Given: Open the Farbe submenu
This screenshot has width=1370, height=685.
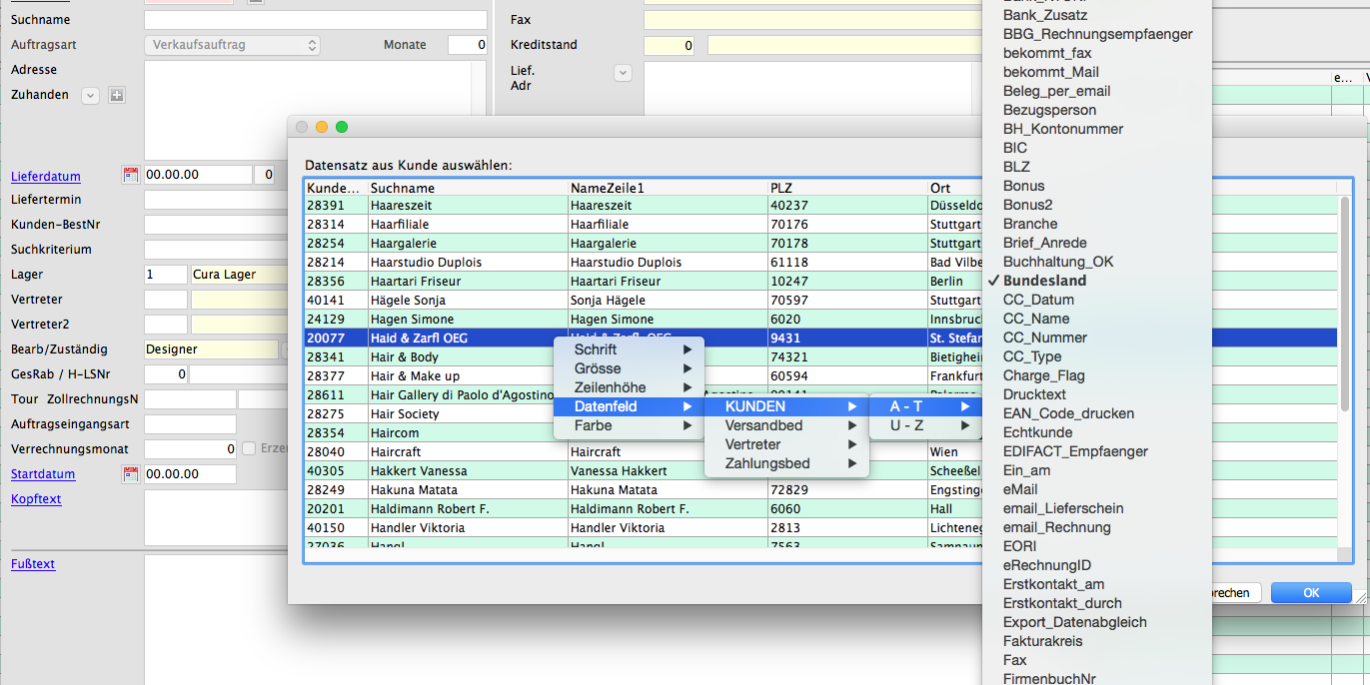Looking at the screenshot, I should [x=629, y=425].
